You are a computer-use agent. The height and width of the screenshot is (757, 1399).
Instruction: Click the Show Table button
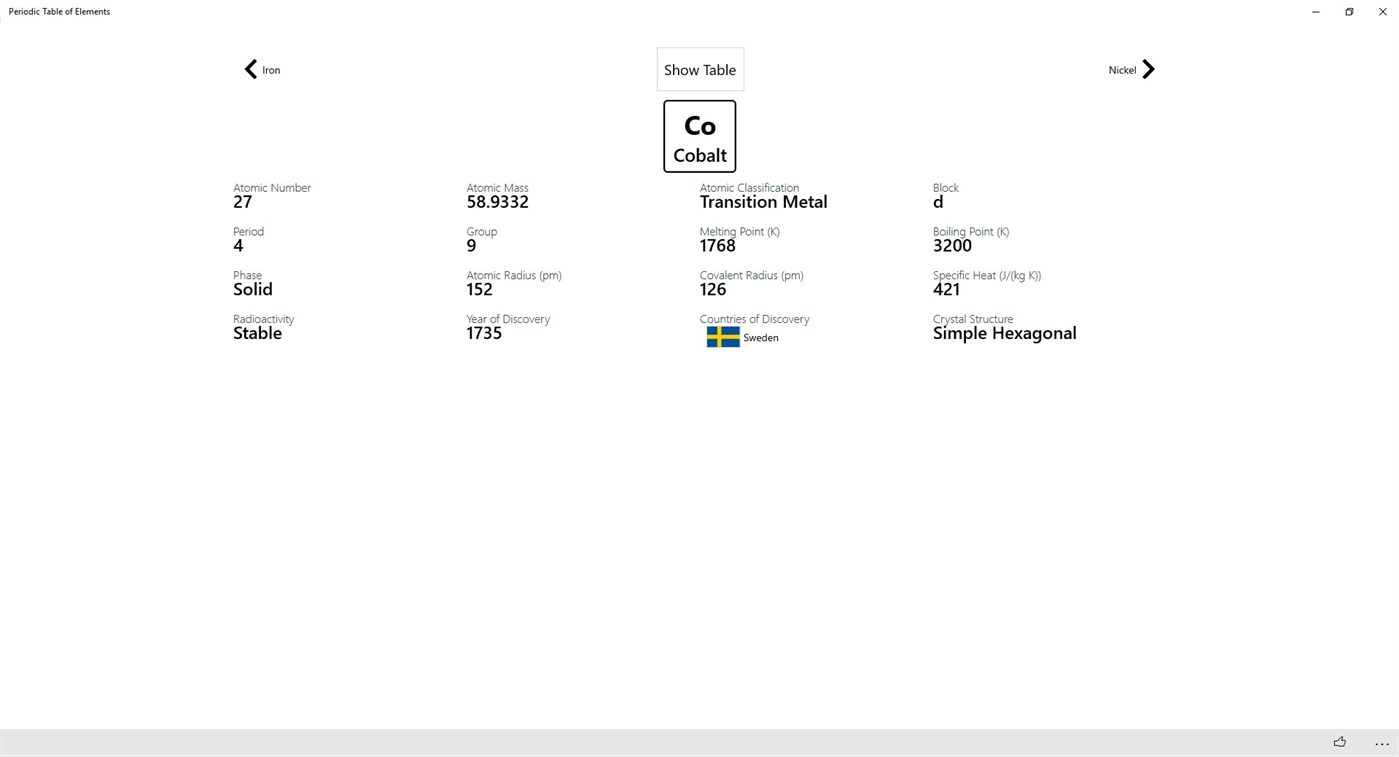[x=700, y=70]
